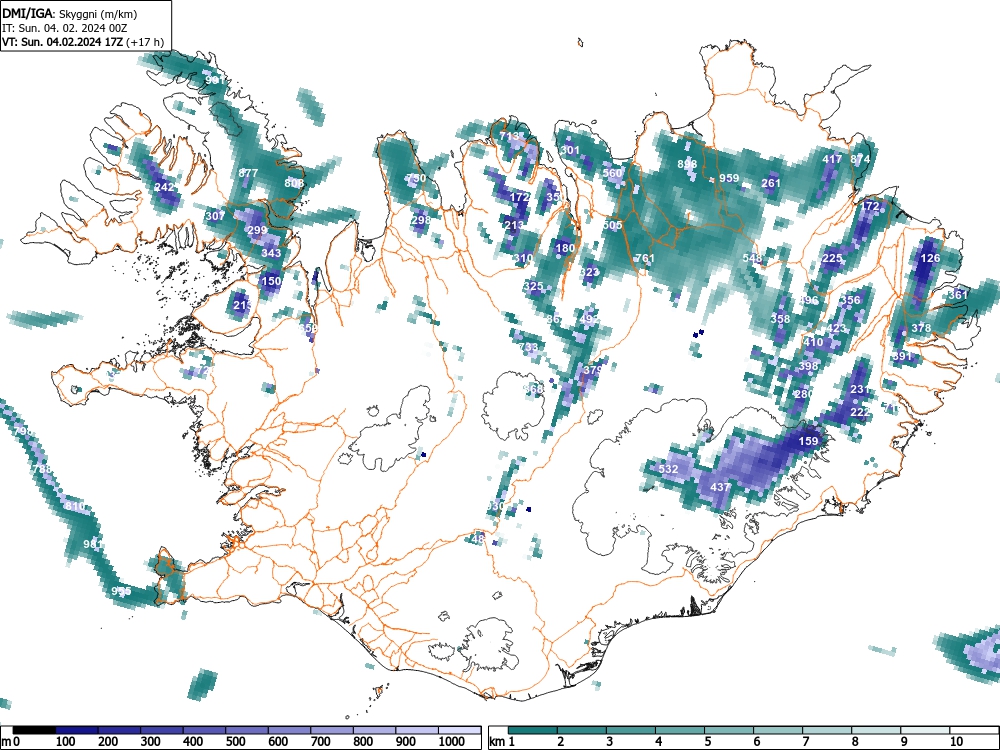Viewport: 1000px width, 750px height.
Task: Click the 'km 1' label on the right legend
Action: tap(503, 742)
